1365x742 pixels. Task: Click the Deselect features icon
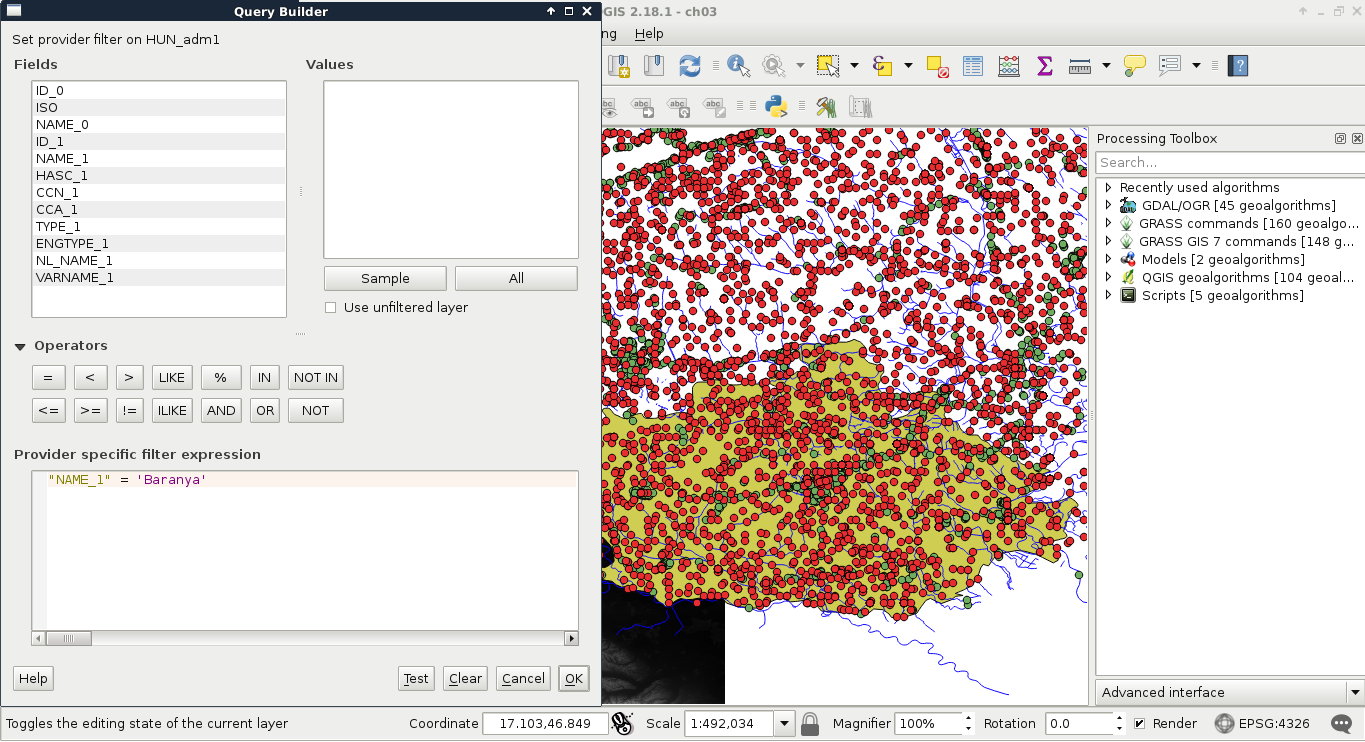[937, 66]
